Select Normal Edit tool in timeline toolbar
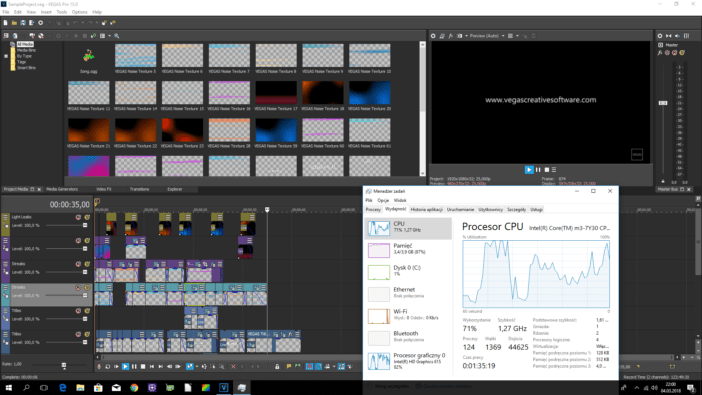Image resolution: width=702 pixels, height=395 pixels. (190, 366)
